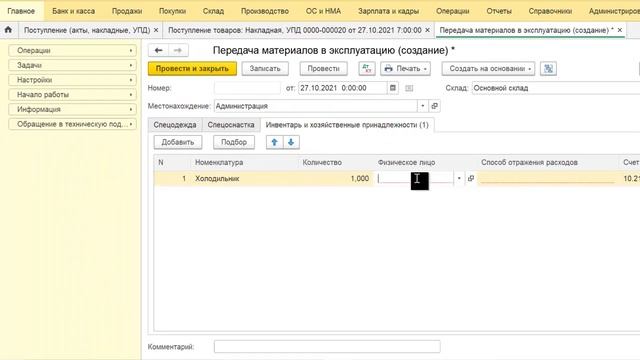The image size is (640, 360).
Task: Click the Склад field Основной склад
Action: click(x=556, y=88)
